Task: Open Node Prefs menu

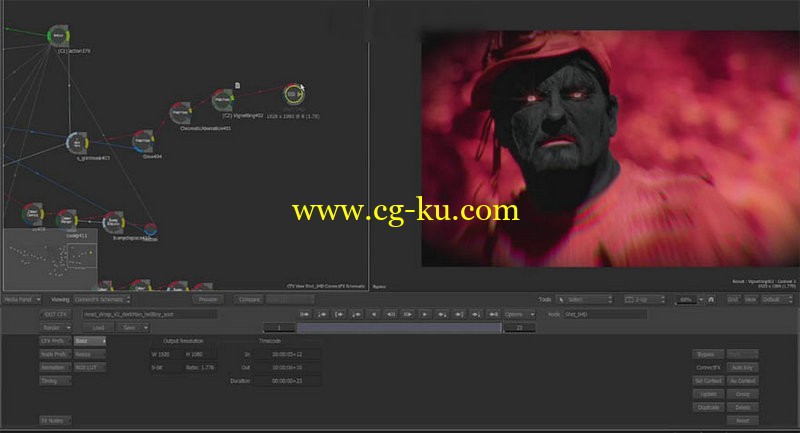Action: [x=56, y=354]
